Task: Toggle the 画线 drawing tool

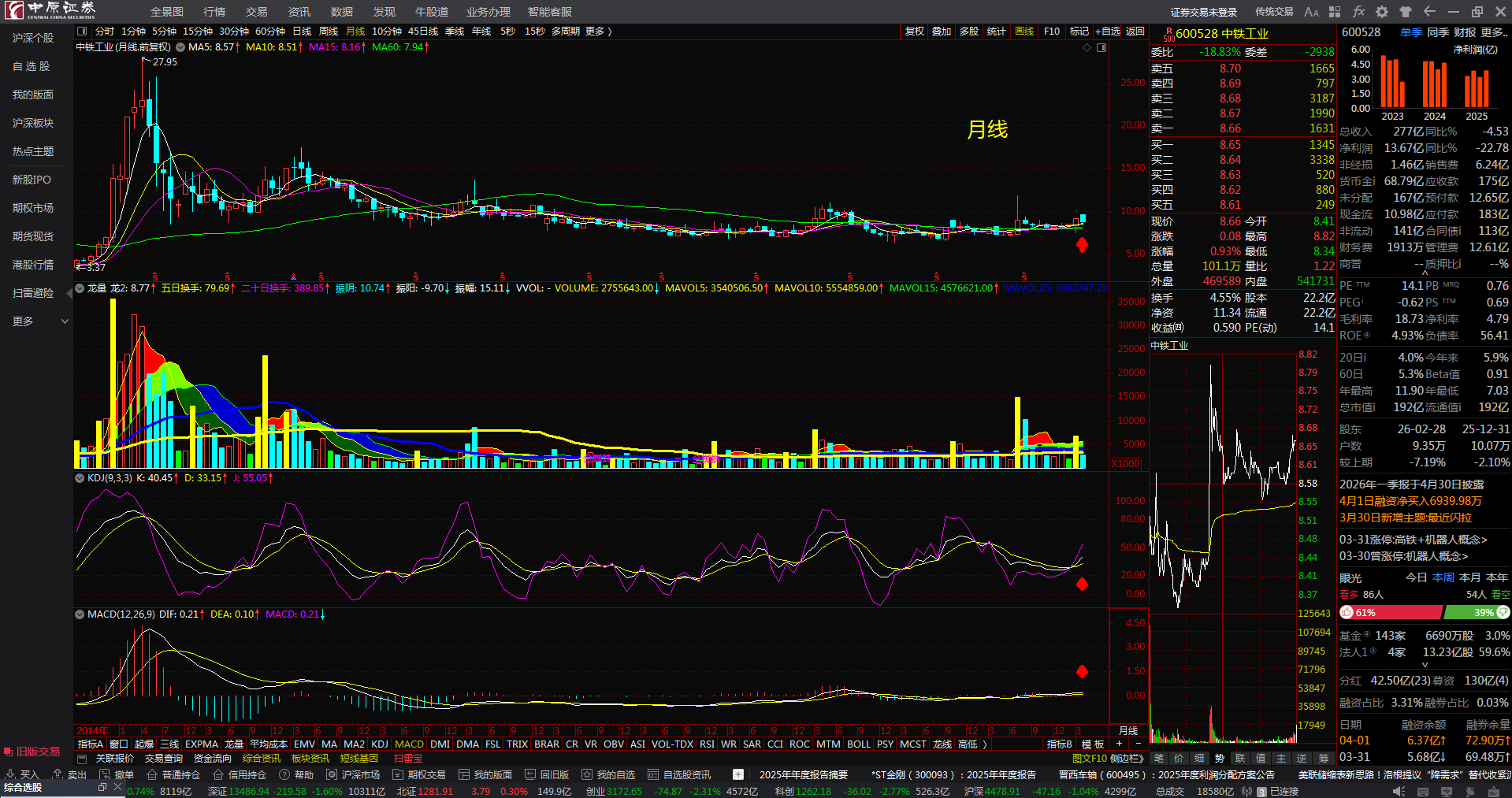Action: point(1024,32)
